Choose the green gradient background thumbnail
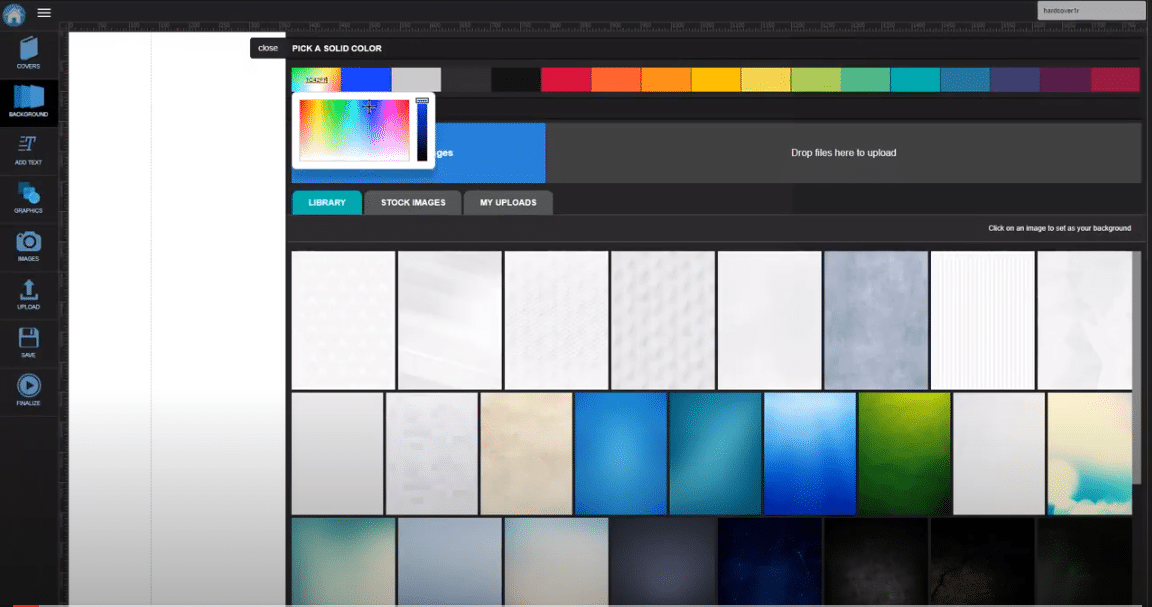Viewport: 1152px width, 607px height. [903, 453]
